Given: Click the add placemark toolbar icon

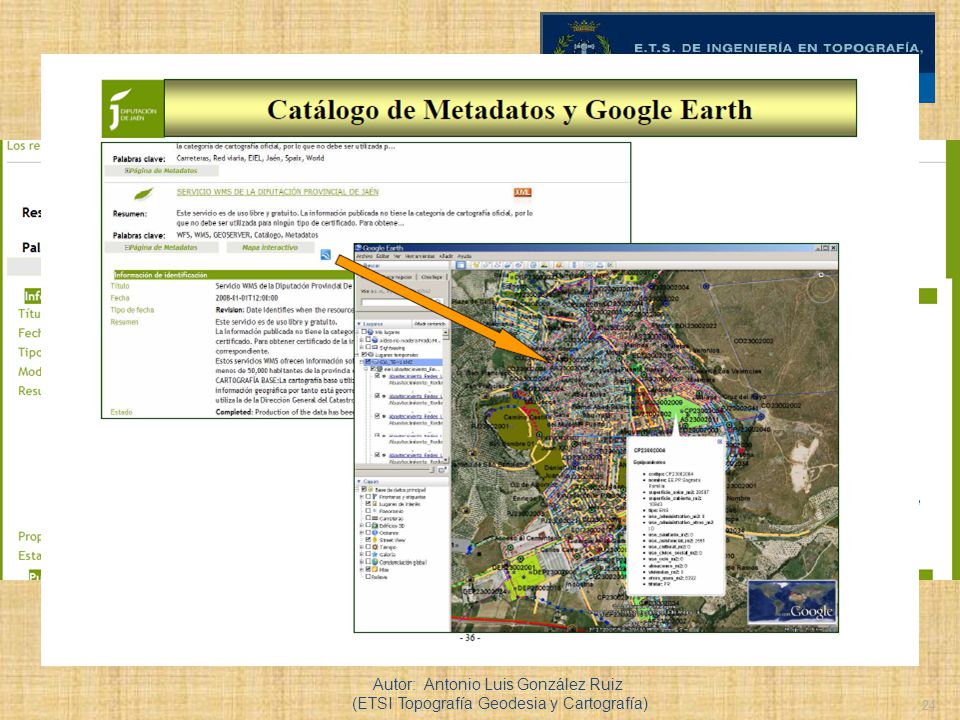Looking at the screenshot, I should [476, 265].
